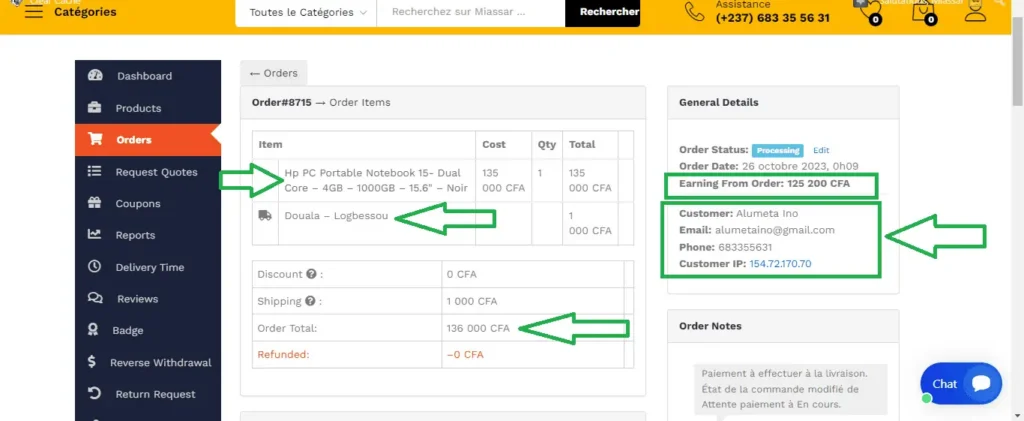Open Reports from the sidebar
1024x421 pixels.
[135, 235]
